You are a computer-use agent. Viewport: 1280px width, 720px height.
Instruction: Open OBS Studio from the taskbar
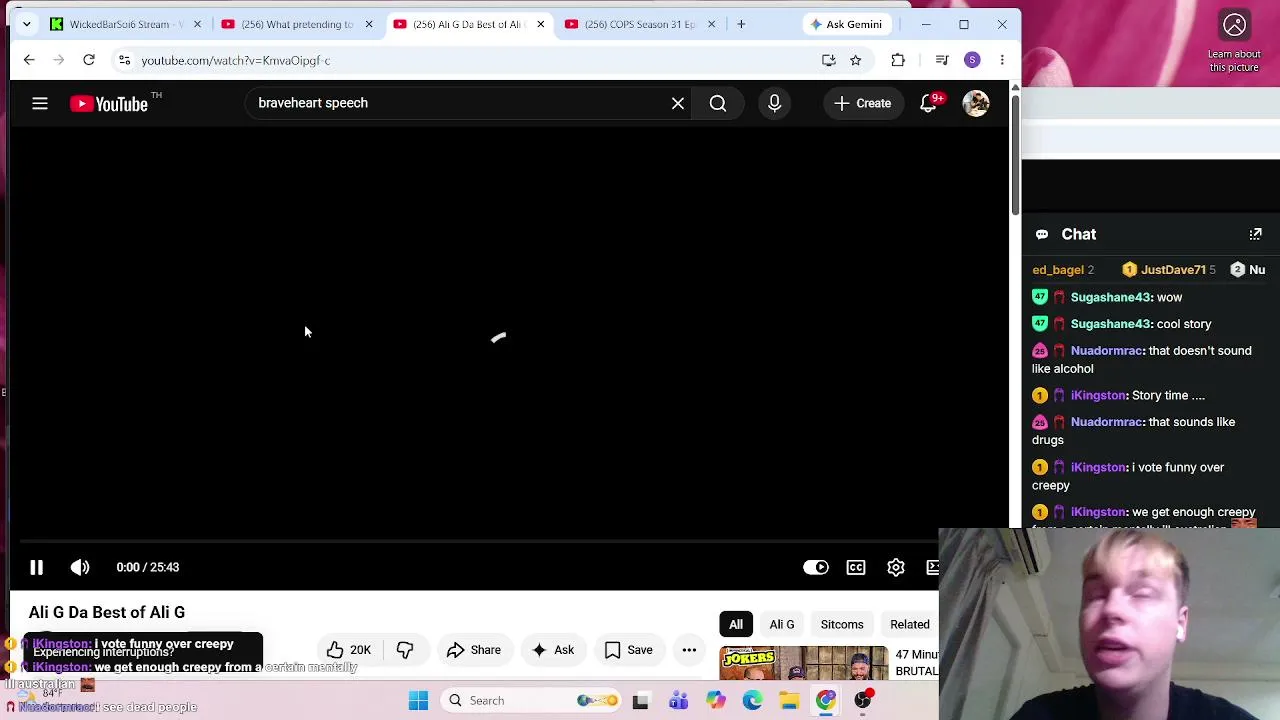pos(863,700)
